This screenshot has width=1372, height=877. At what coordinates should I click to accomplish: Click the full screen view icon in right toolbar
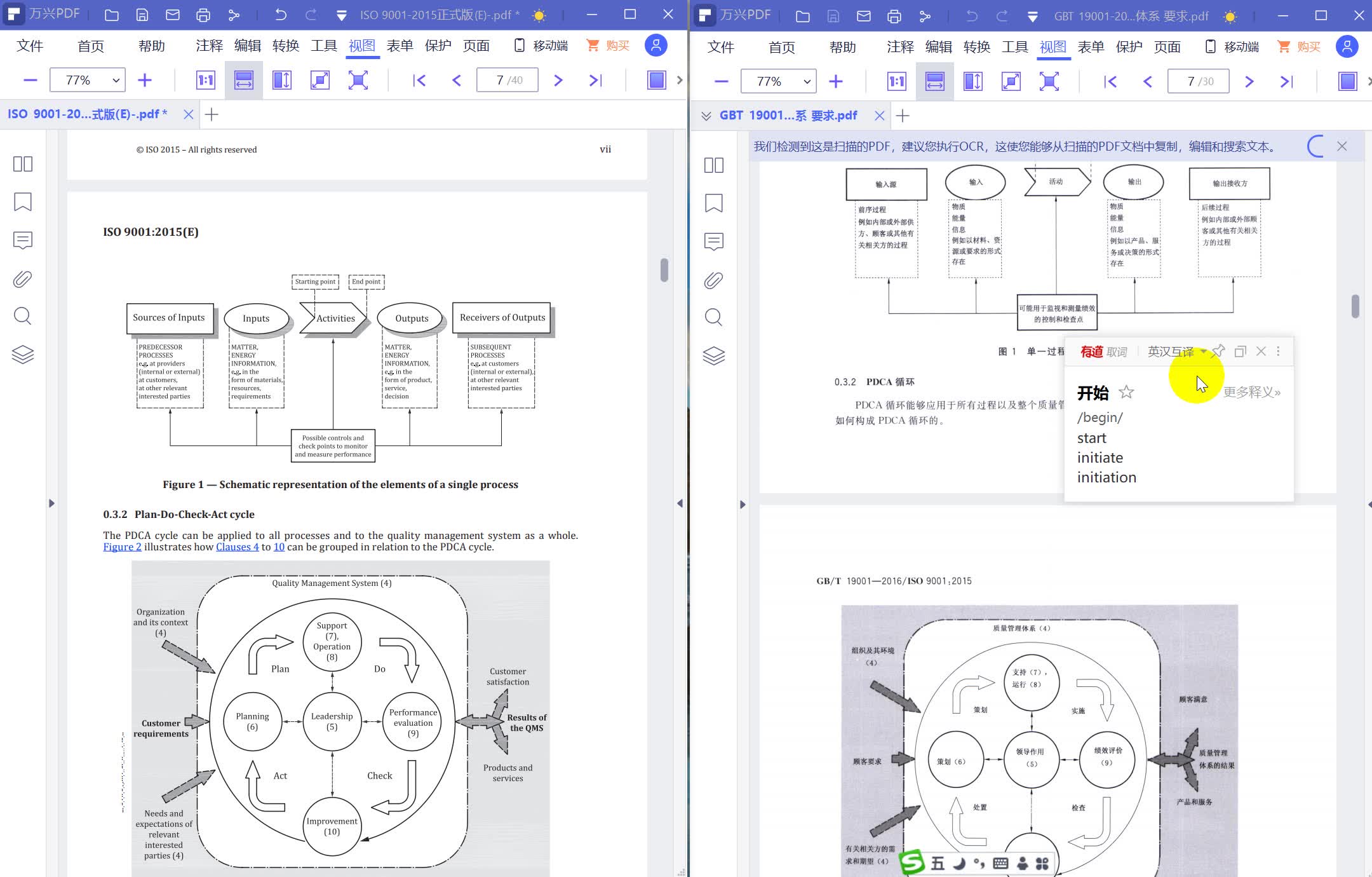click(1049, 81)
